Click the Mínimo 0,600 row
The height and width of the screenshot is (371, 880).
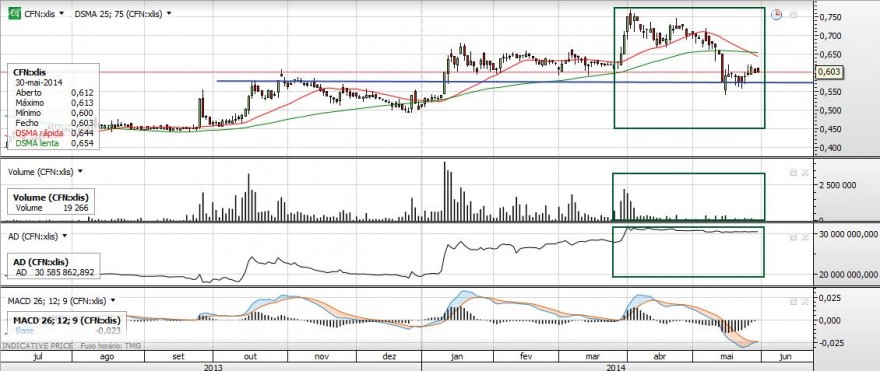(x=54, y=113)
